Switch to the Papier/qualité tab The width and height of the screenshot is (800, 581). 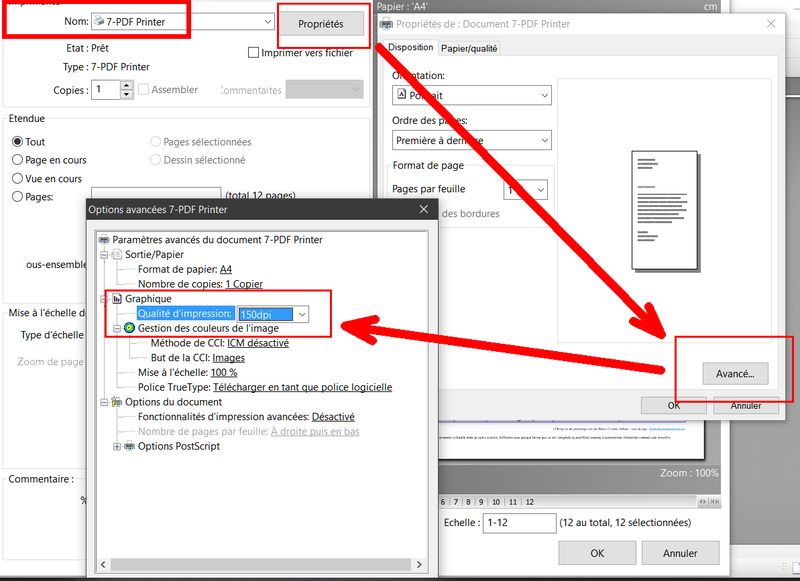coord(468,48)
